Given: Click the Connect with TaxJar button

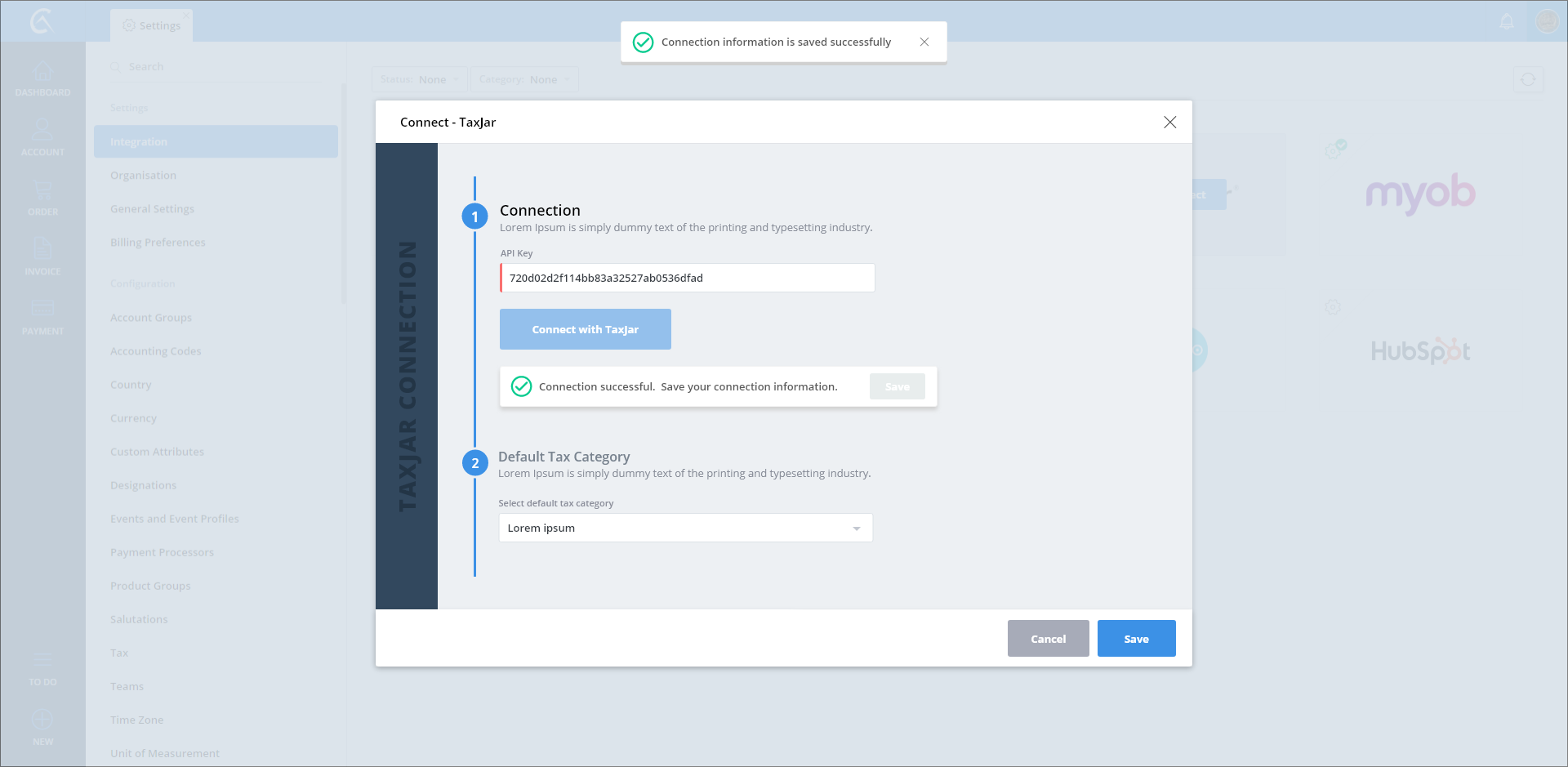Looking at the screenshot, I should pyautogui.click(x=585, y=329).
